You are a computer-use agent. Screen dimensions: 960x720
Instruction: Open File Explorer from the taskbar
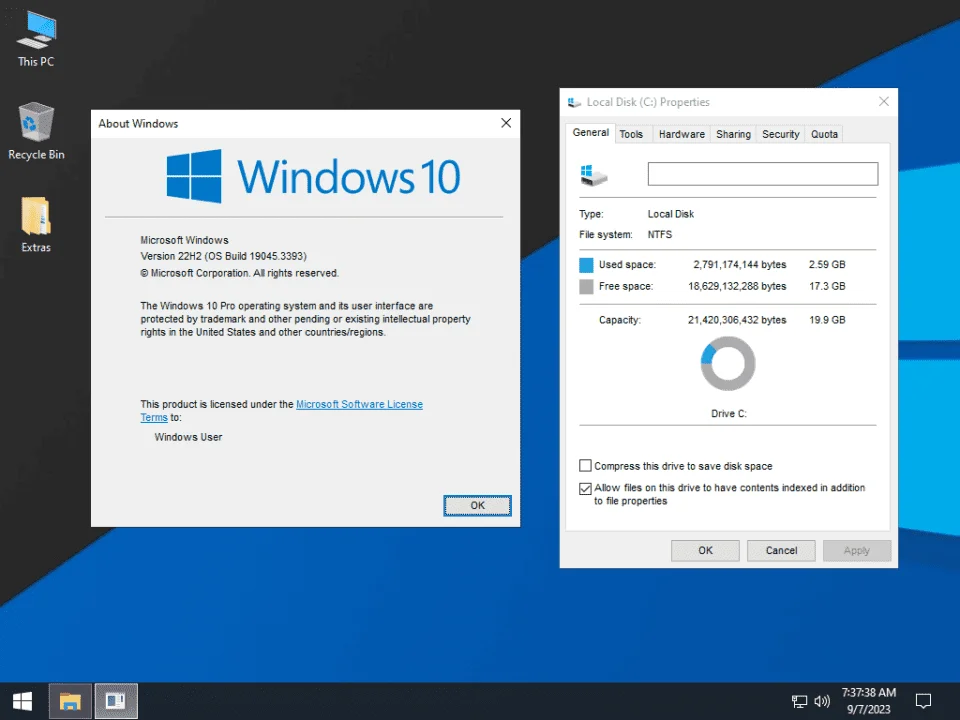click(x=70, y=701)
